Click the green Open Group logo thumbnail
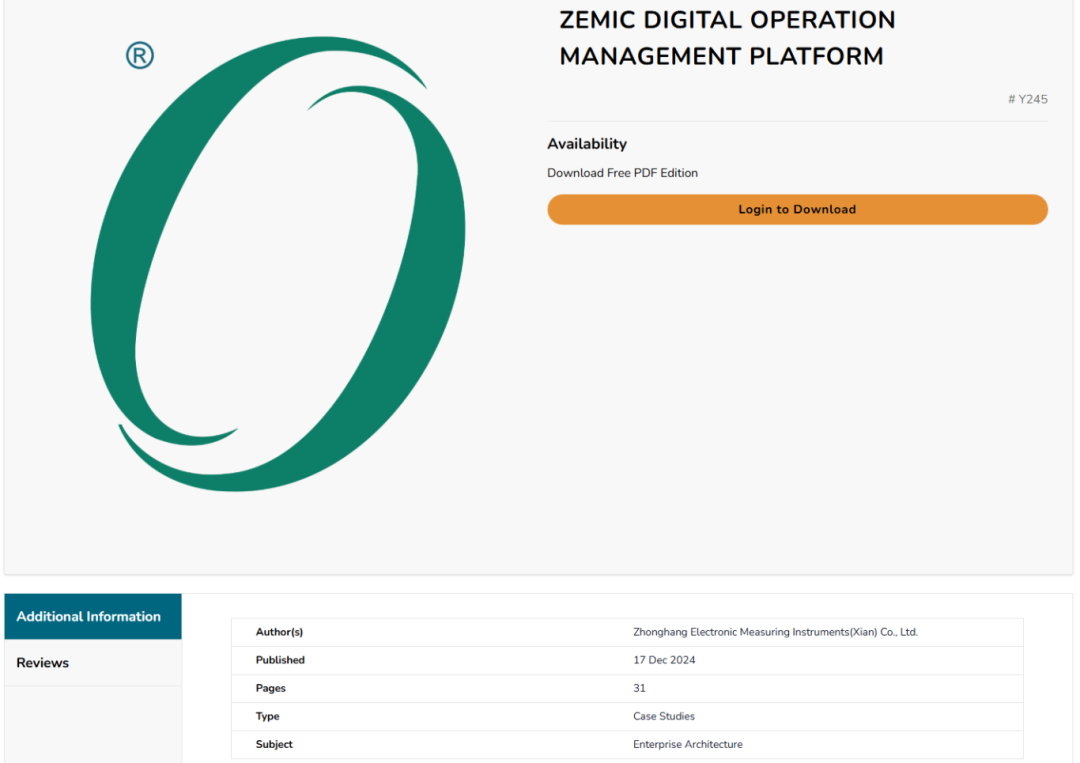 [278, 264]
